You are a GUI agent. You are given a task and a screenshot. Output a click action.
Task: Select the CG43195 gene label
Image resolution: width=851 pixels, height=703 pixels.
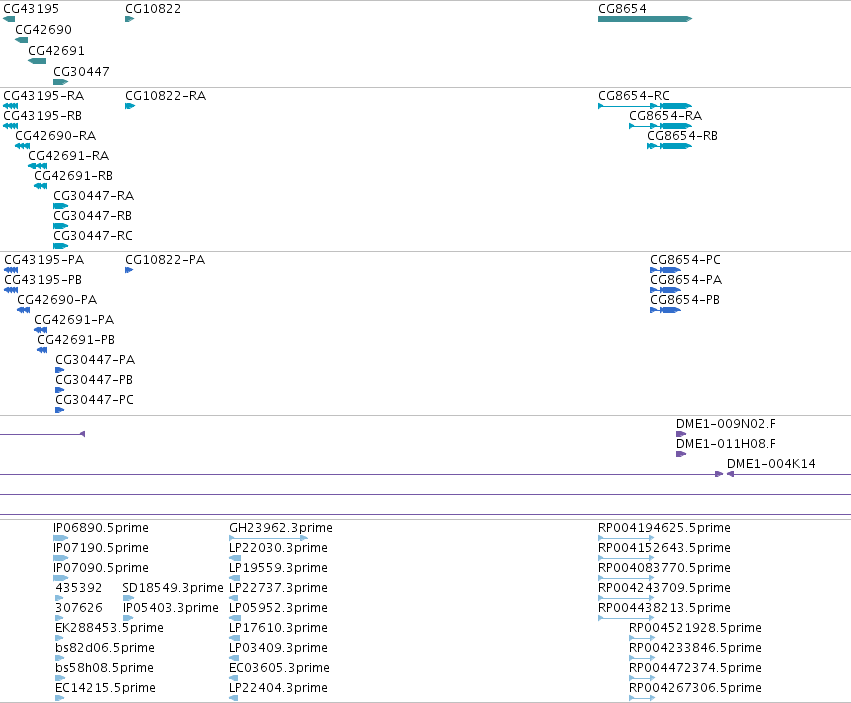[31, 9]
